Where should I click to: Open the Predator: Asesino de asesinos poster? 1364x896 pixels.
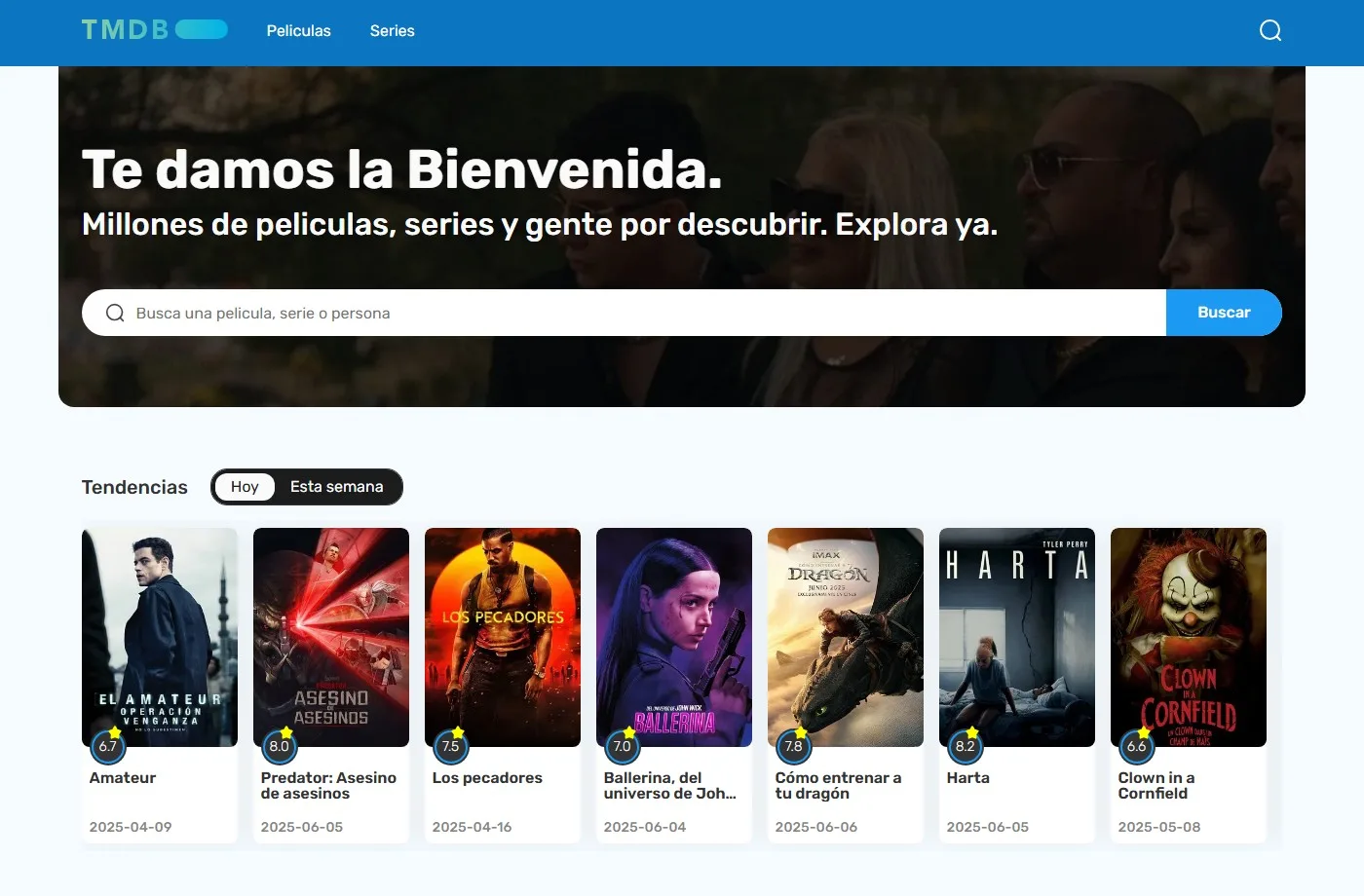click(330, 638)
